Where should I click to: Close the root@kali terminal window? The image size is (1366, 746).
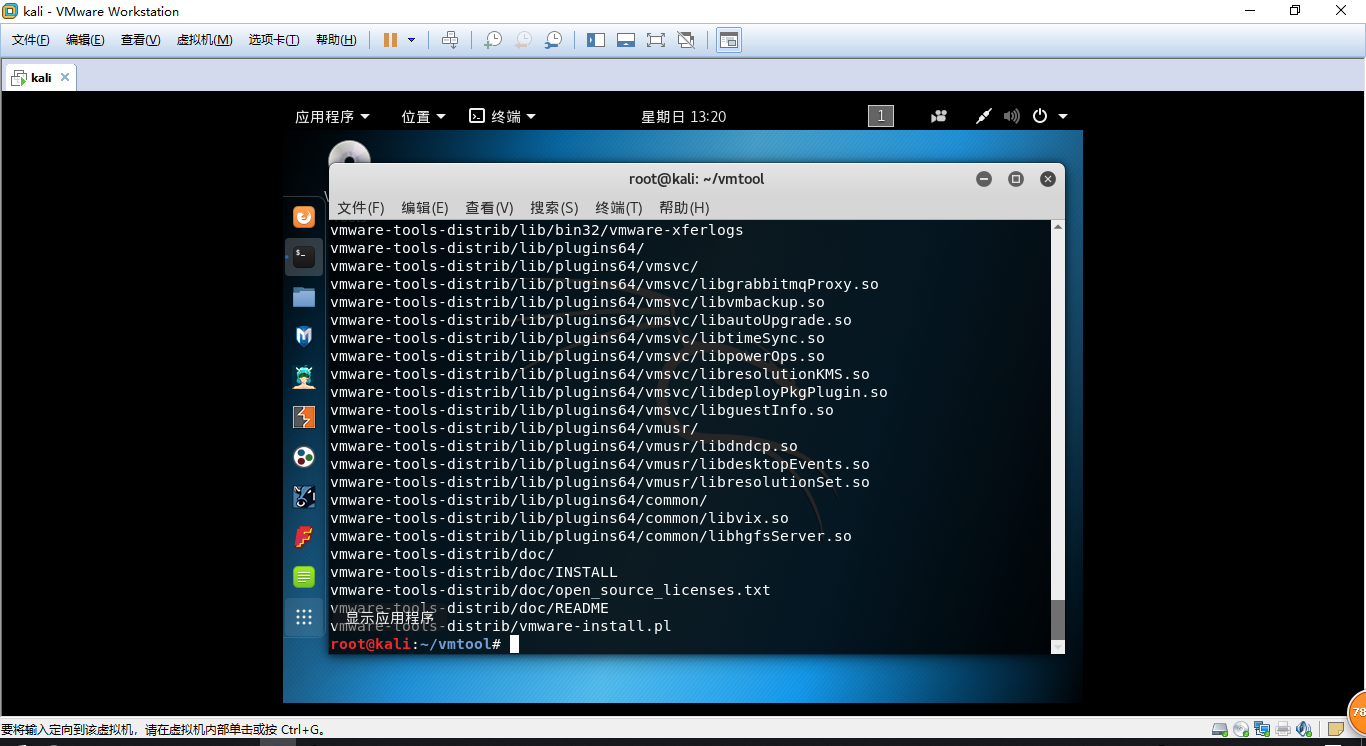1048,179
